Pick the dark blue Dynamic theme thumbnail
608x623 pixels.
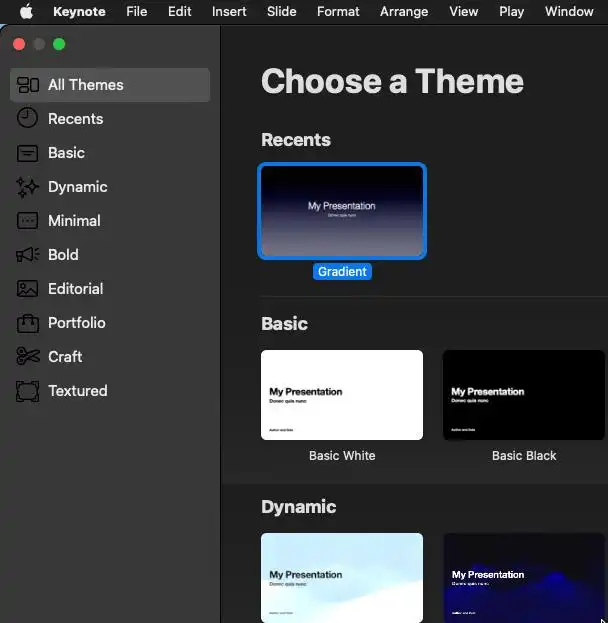point(524,578)
